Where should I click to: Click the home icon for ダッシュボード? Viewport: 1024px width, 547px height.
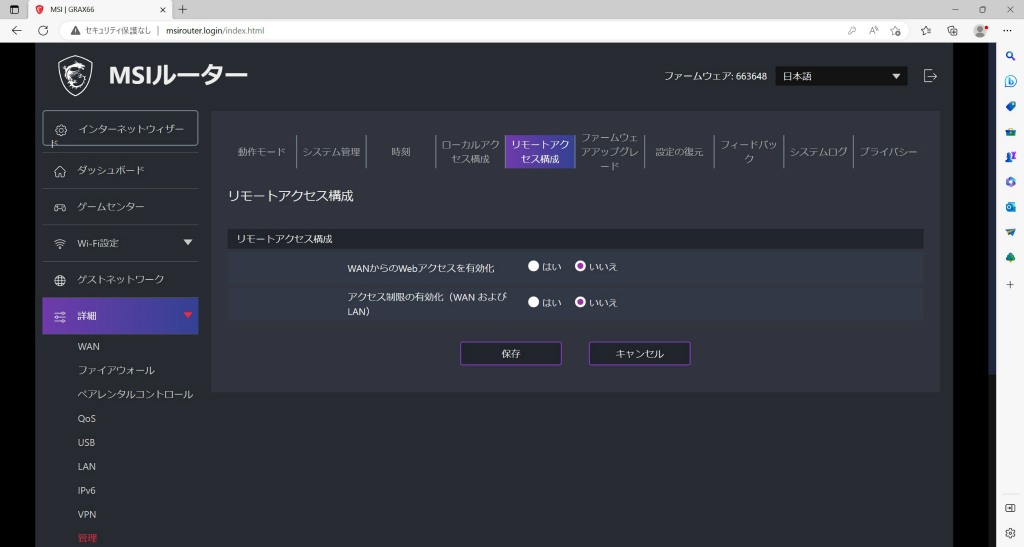tap(60, 171)
